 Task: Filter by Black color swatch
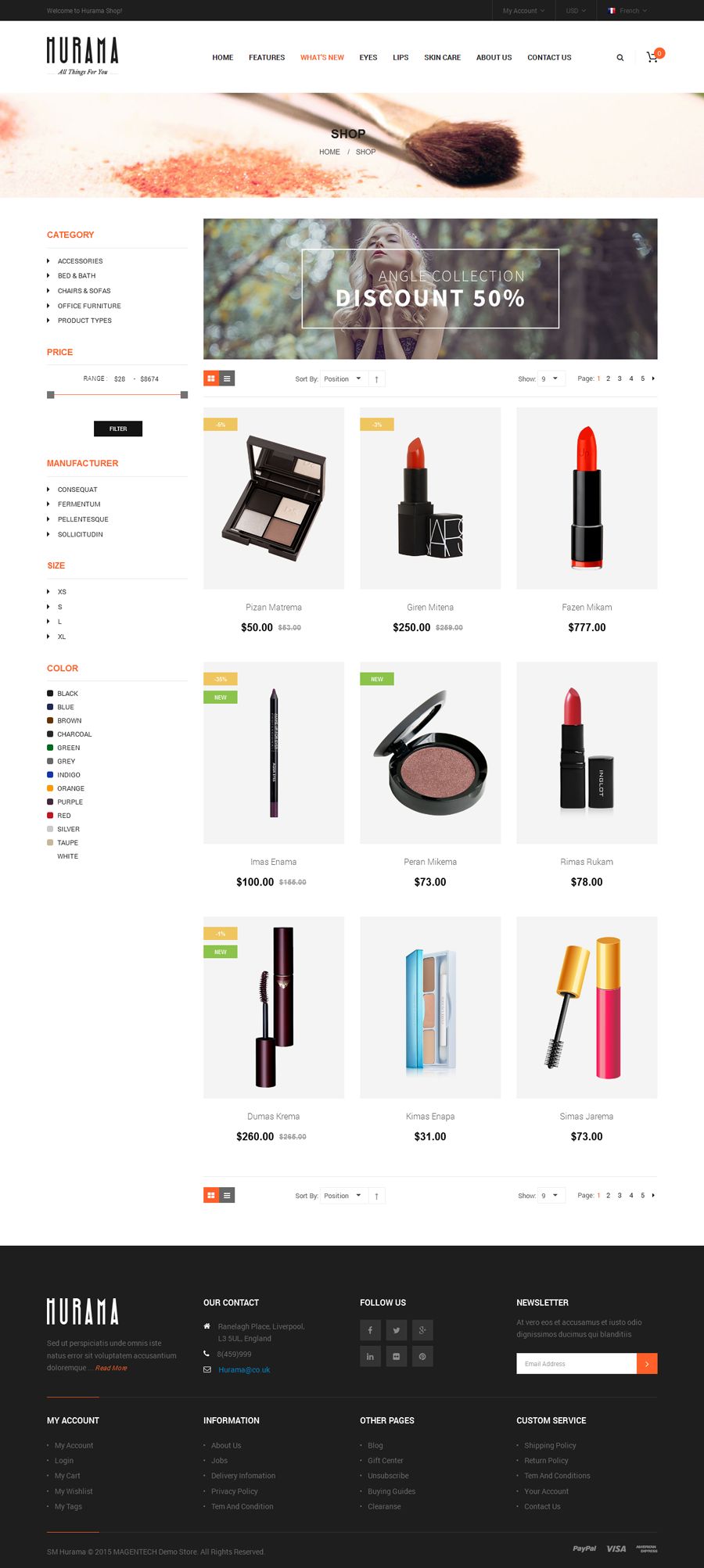(63, 694)
